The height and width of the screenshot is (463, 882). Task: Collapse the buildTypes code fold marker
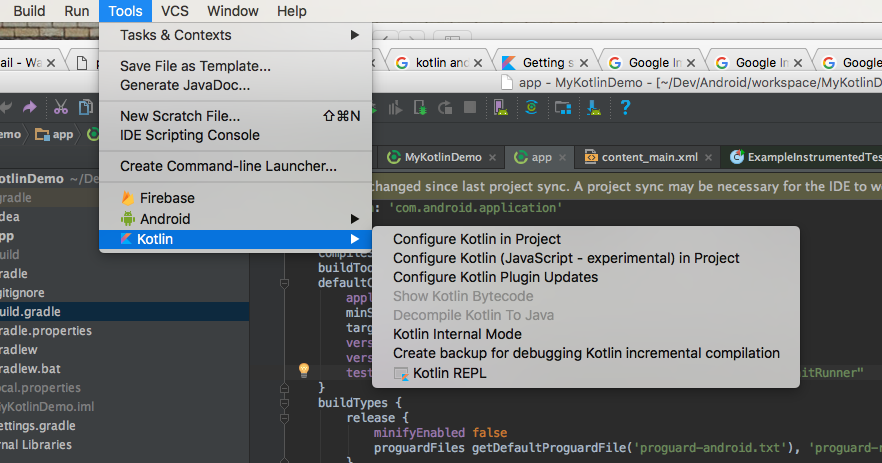coord(284,403)
